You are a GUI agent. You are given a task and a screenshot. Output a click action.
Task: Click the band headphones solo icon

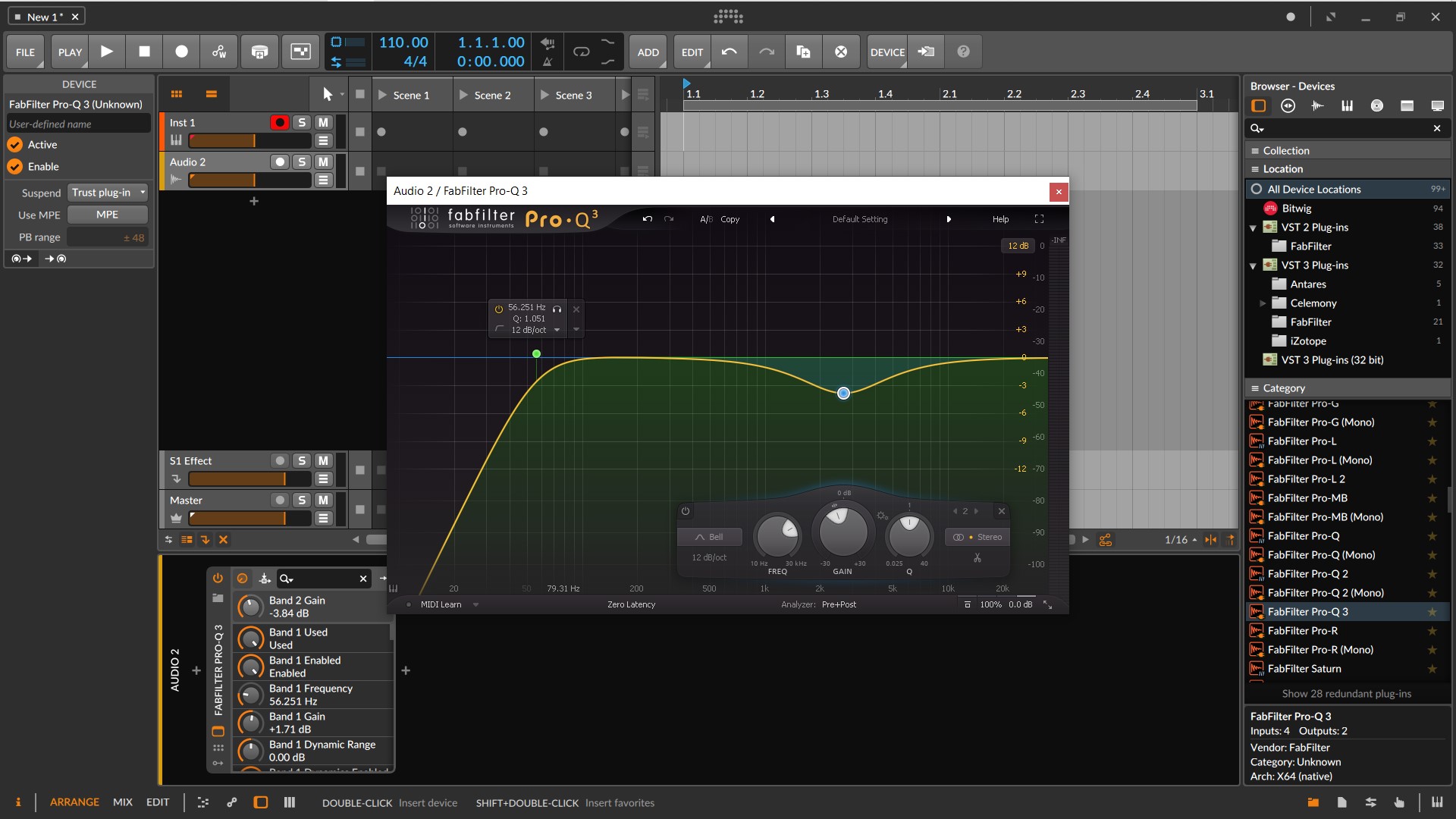[557, 309]
